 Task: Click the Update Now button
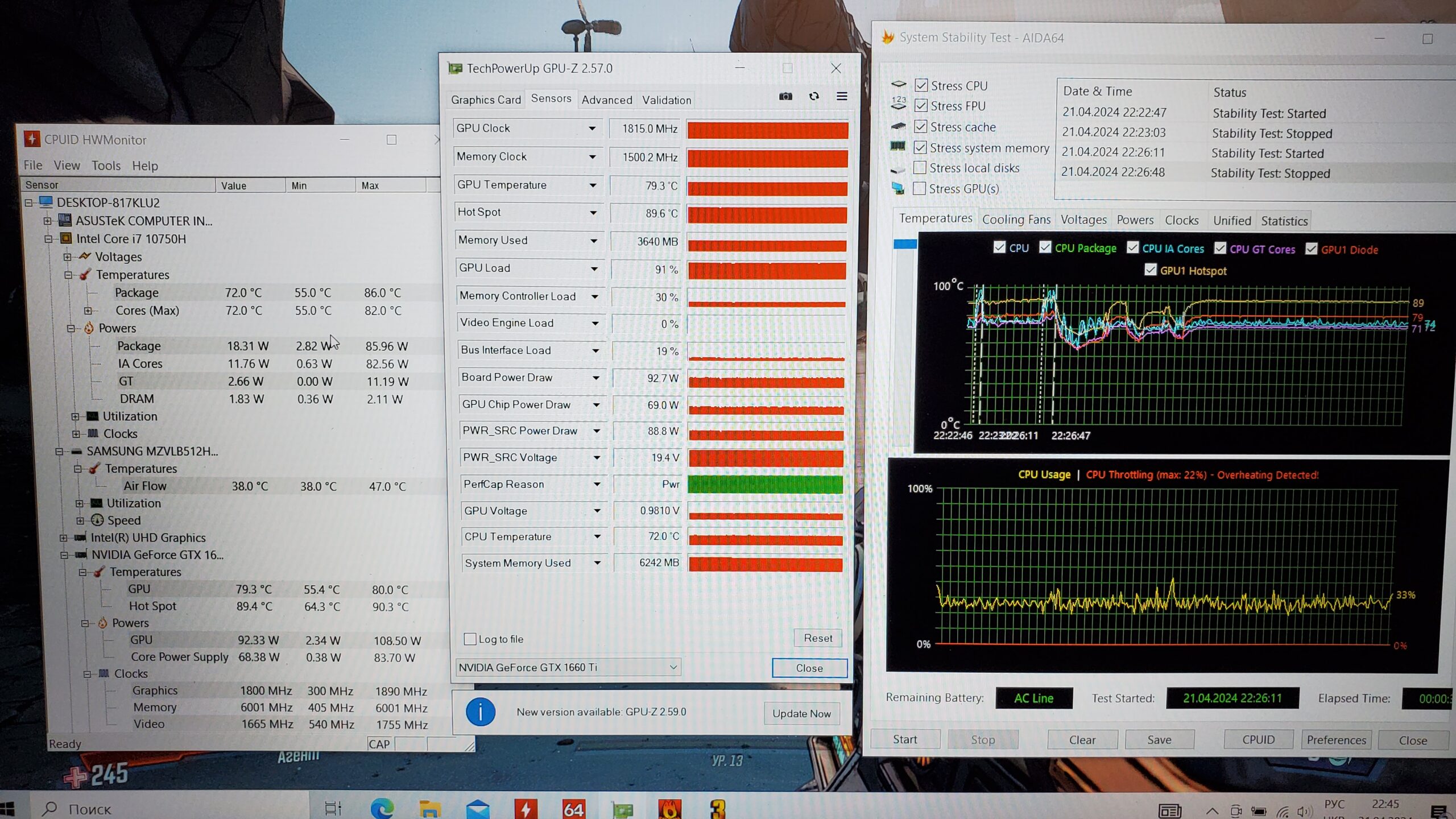point(801,713)
